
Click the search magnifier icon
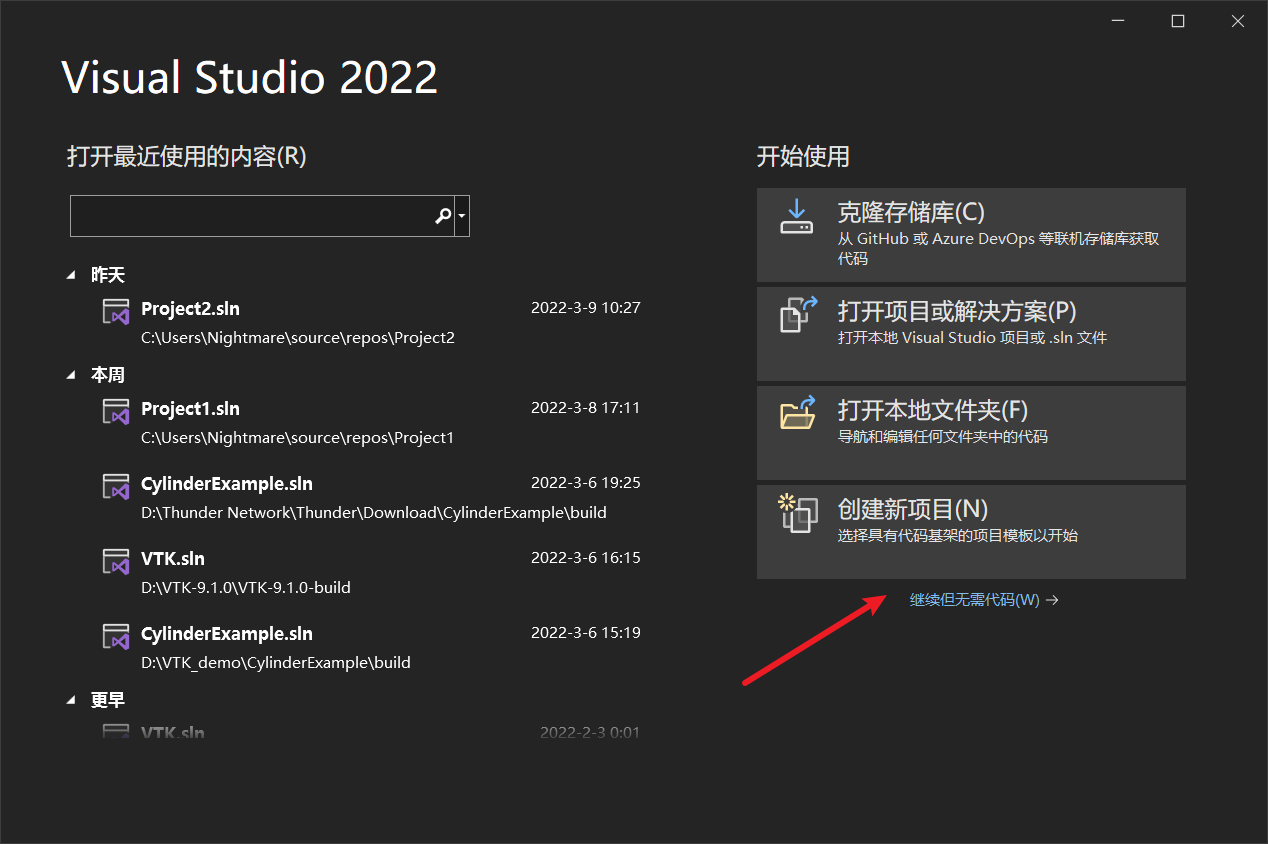[442, 216]
